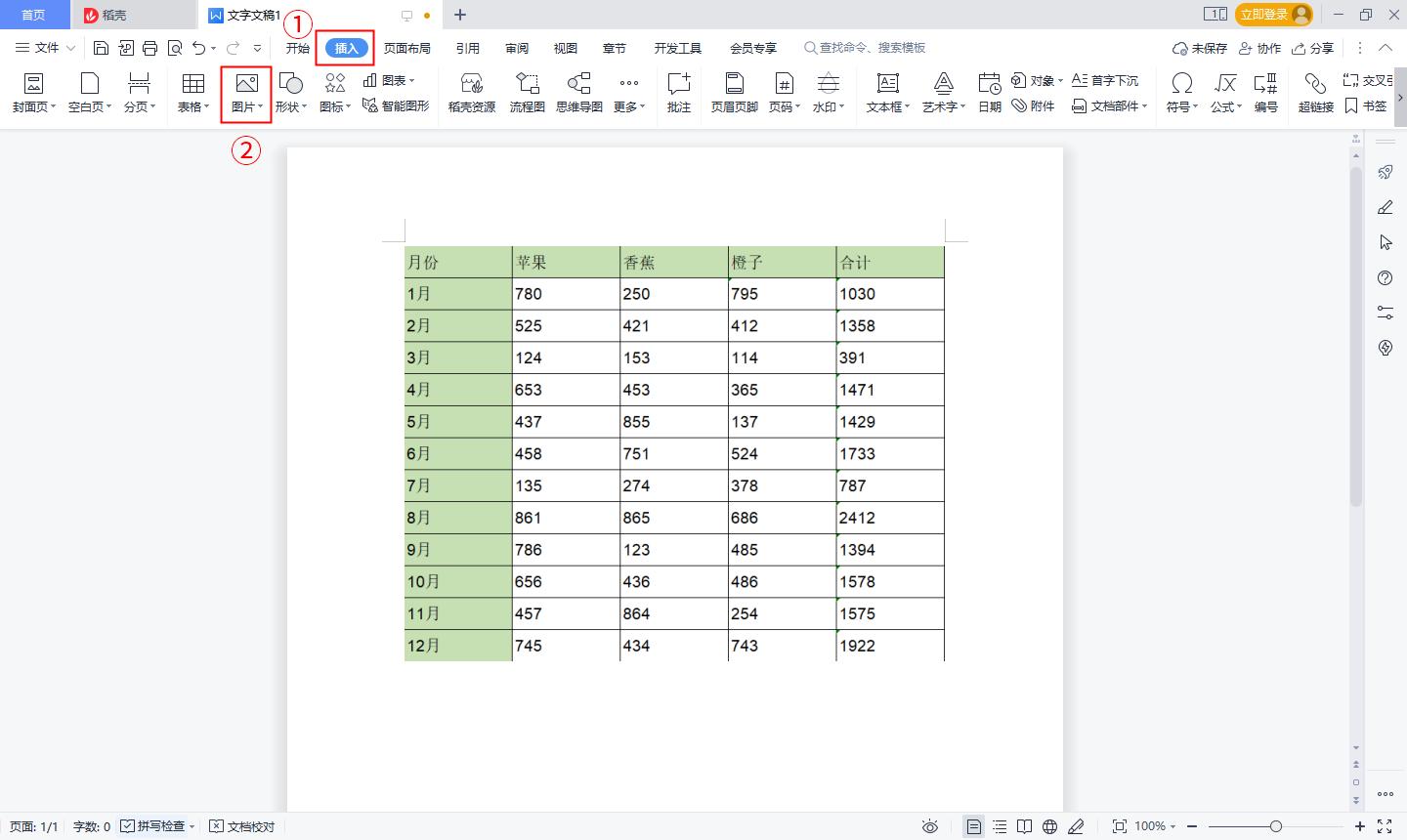Image resolution: width=1407 pixels, height=840 pixels.
Task: Toggle 拼写检查 spell check in status bar
Action: (153, 826)
